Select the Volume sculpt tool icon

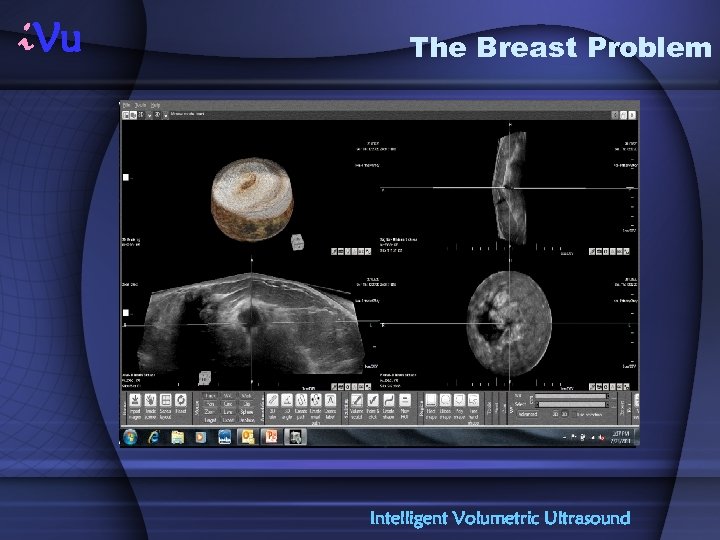click(x=357, y=400)
